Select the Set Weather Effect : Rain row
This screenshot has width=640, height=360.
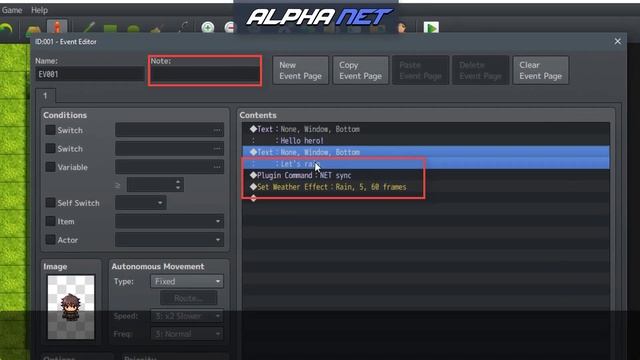tap(426, 187)
